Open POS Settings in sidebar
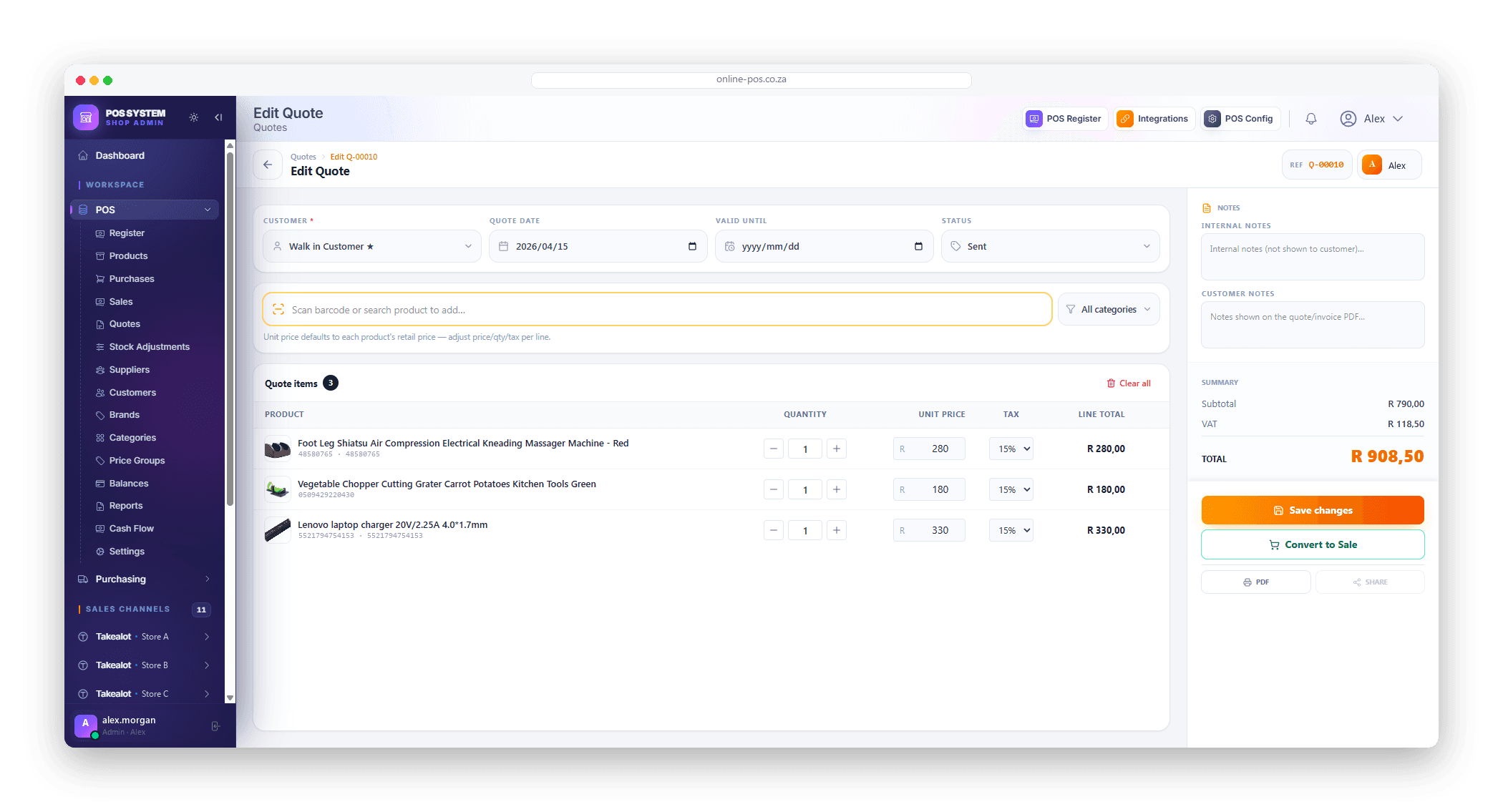This screenshot has height=812, width=1503. pos(127,552)
